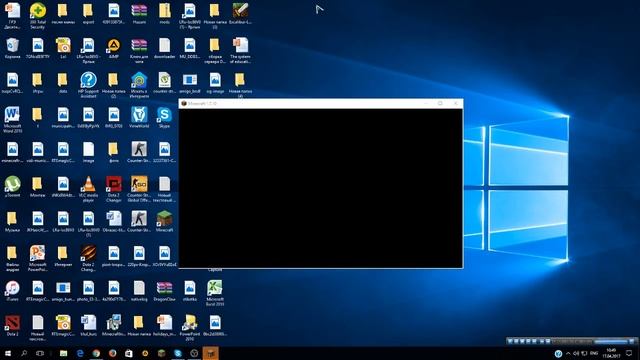This screenshot has width=640, height=360.
Task: Select the Интернет folder on the desktop
Action: click(x=63, y=256)
